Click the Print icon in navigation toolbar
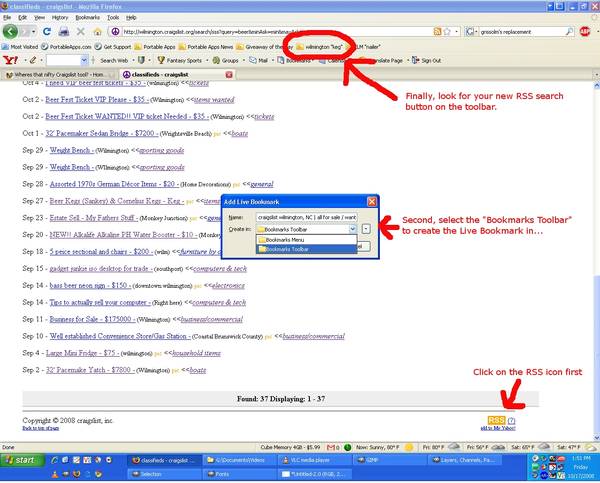The width and height of the screenshot is (600, 483). 64,31
